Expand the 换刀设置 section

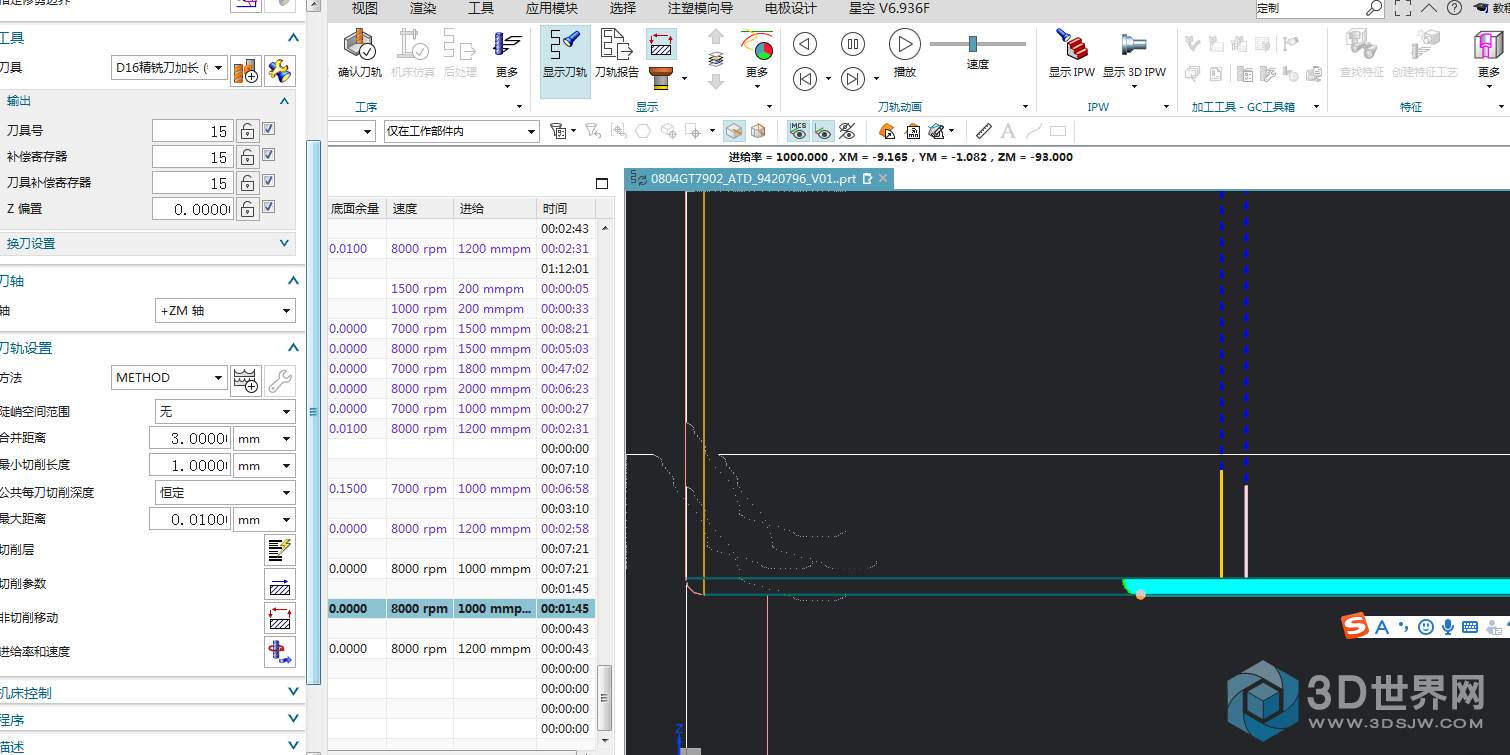[148, 243]
